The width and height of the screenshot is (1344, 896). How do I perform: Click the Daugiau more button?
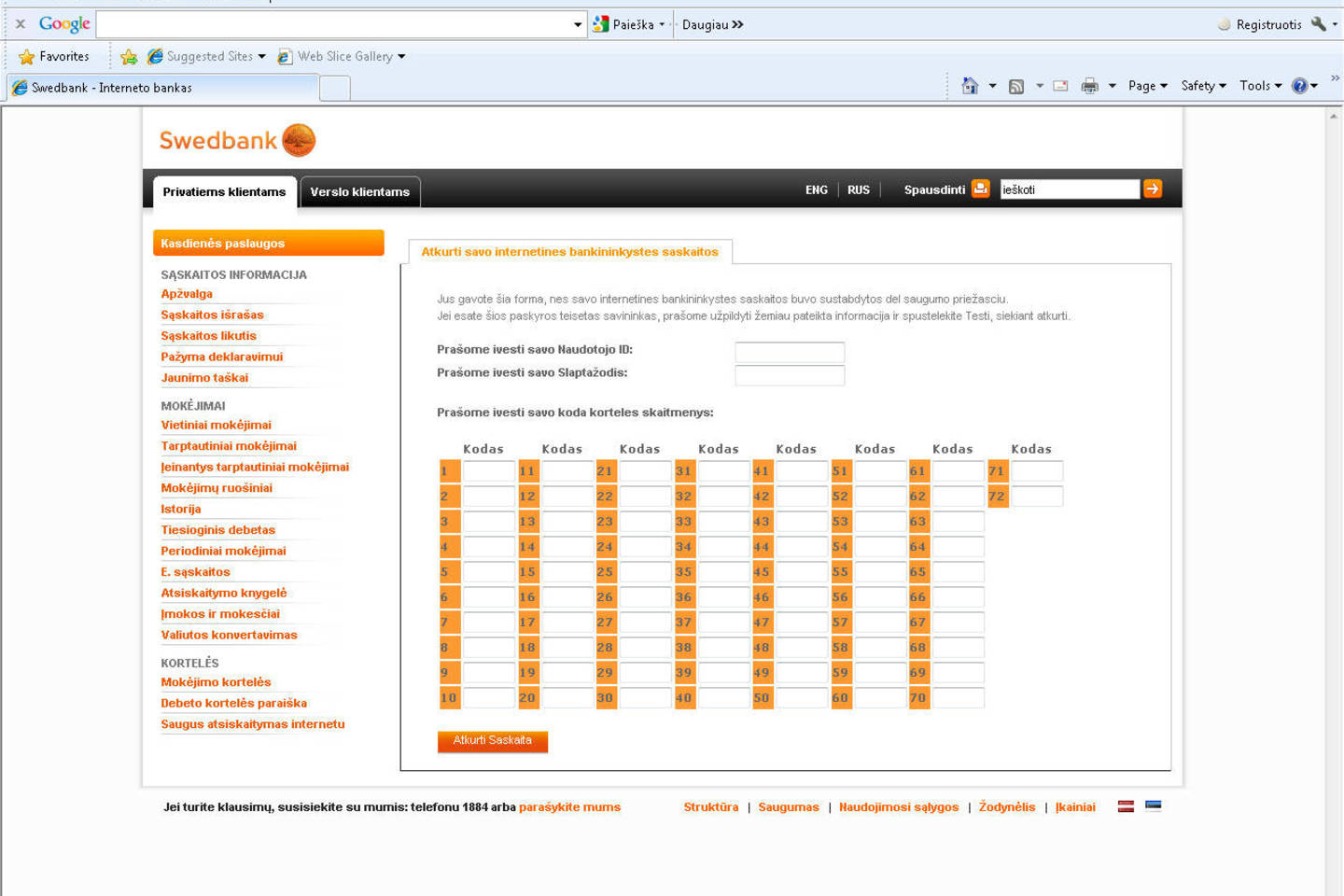coord(712,24)
